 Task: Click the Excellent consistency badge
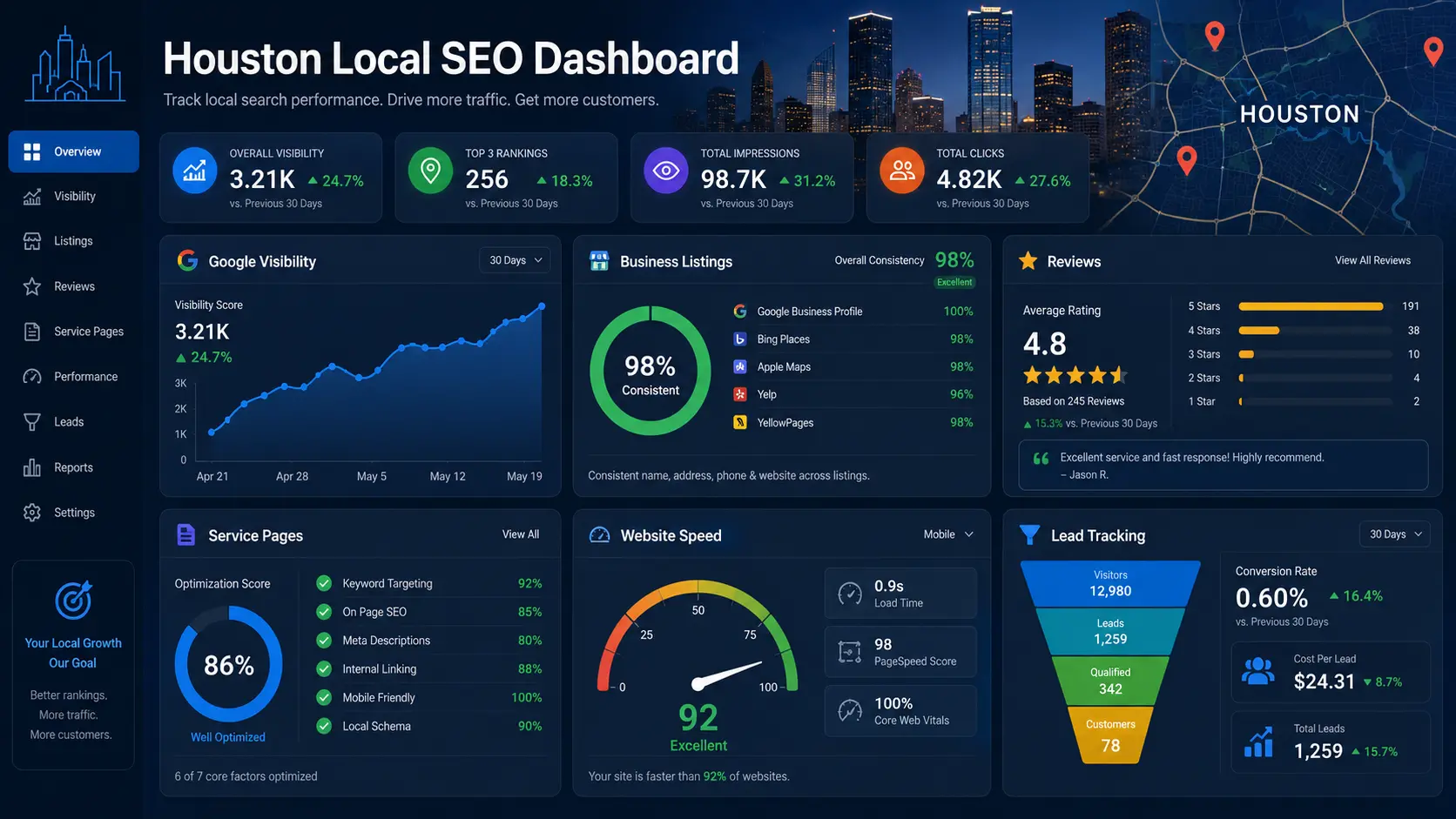[x=954, y=282]
